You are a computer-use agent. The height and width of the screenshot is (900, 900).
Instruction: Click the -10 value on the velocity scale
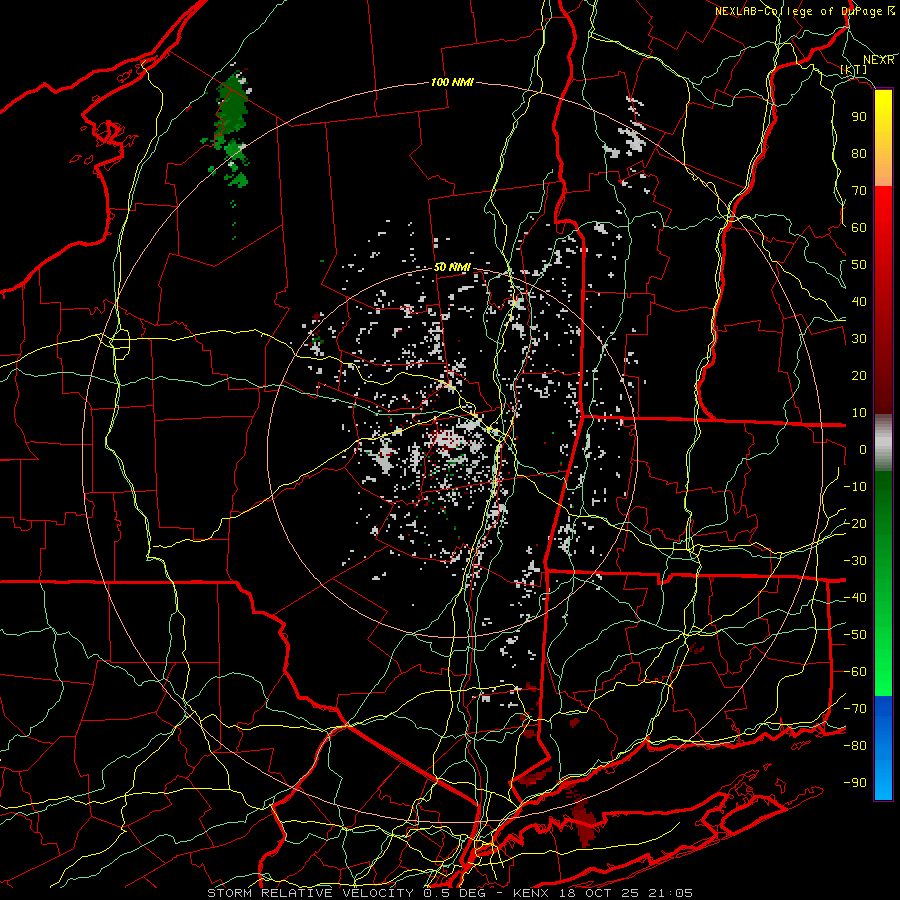click(855, 487)
